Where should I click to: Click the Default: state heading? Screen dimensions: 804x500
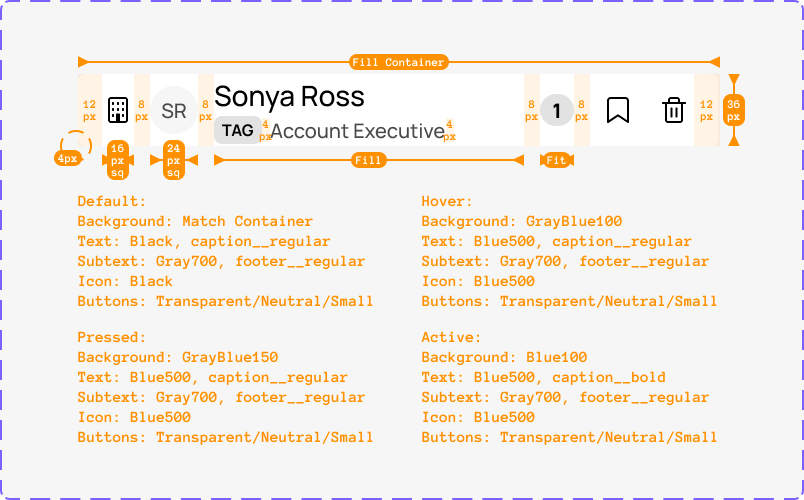click(x=112, y=201)
